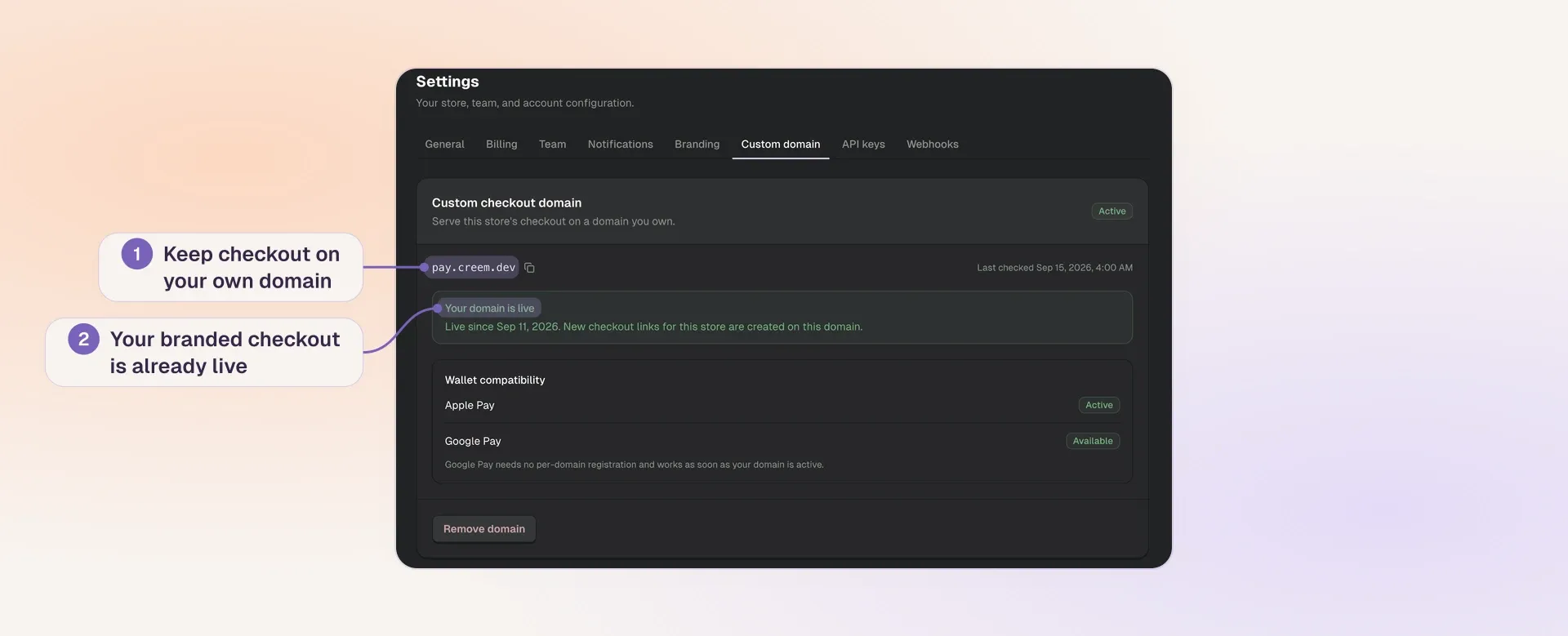Viewport: 1568px width, 636px height.
Task: Click "Serve this store's checkout" description
Action: [x=553, y=221]
